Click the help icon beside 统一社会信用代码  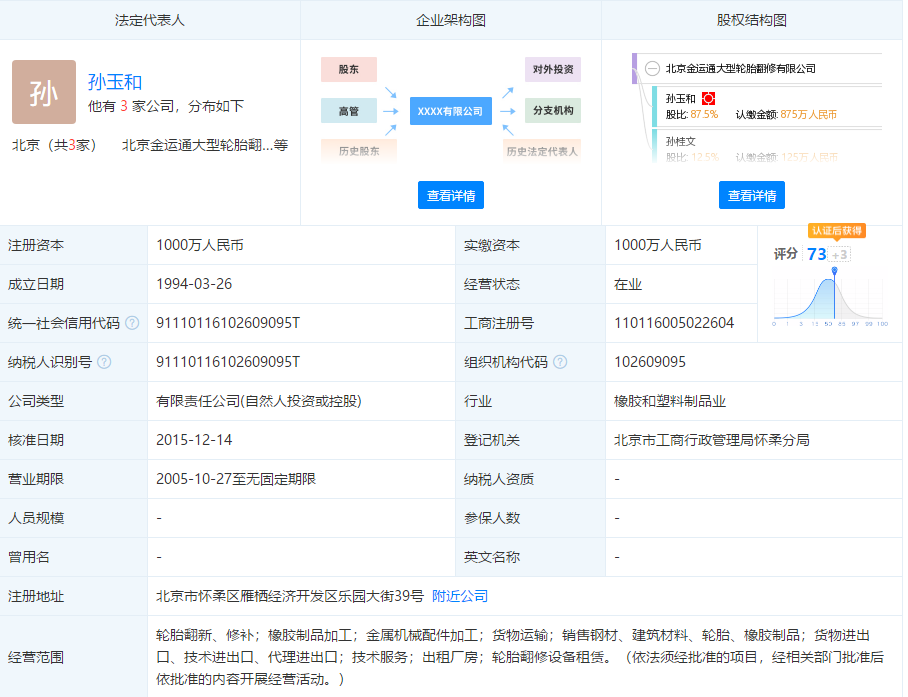tap(132, 323)
